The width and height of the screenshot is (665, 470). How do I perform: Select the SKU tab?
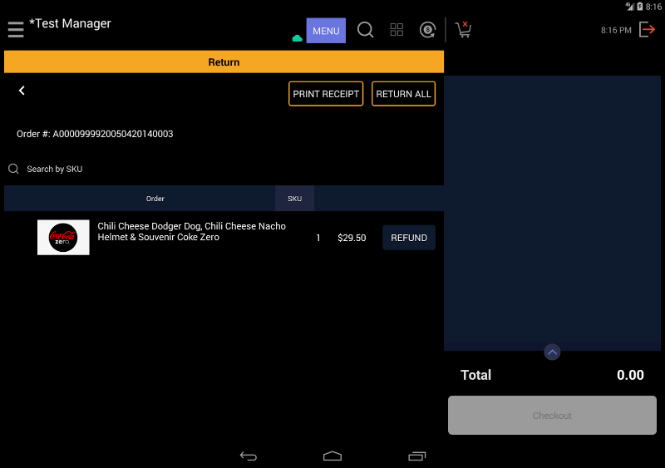(295, 198)
